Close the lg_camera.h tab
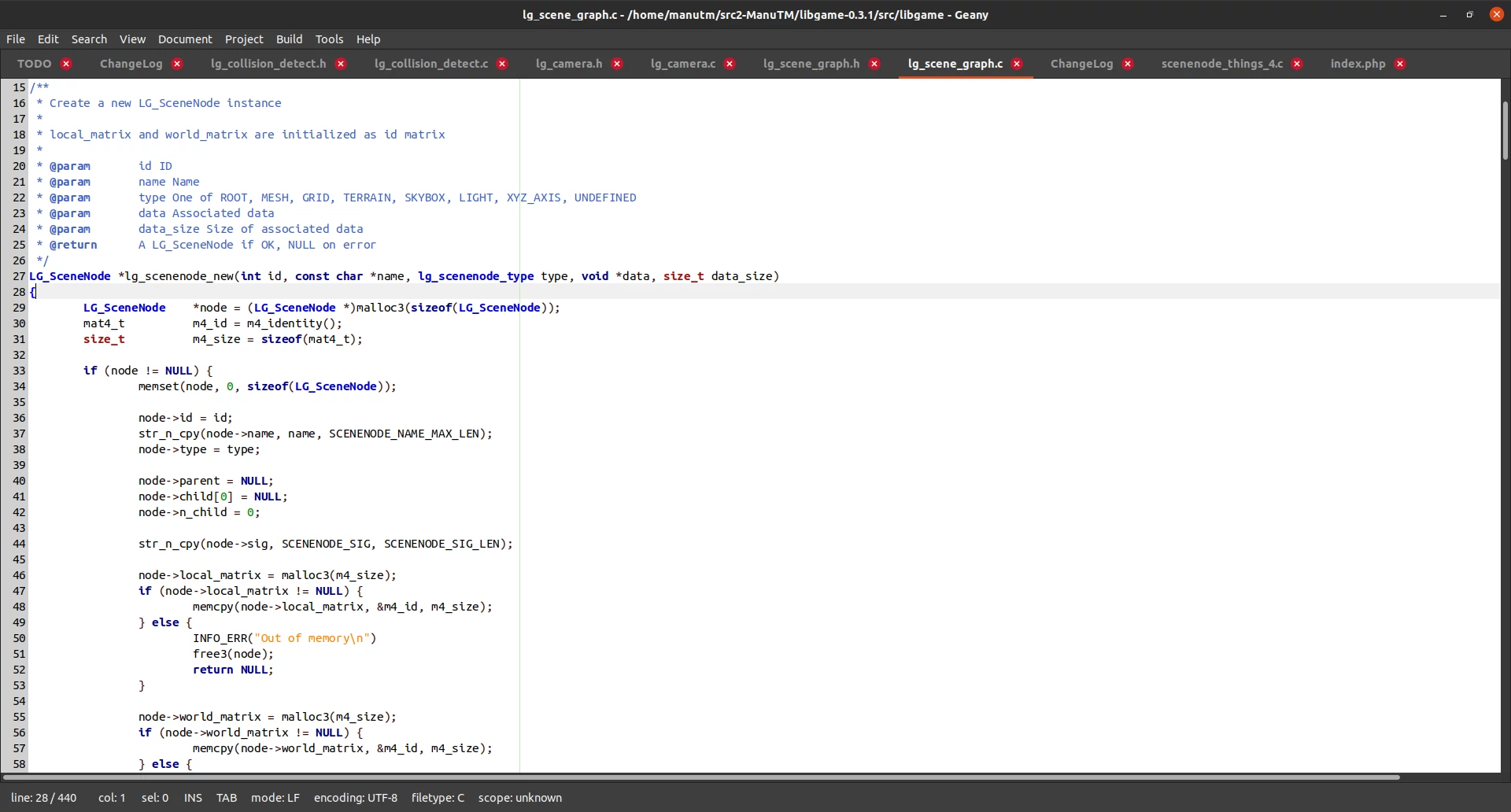Screen dimensions: 1511x812 [618, 64]
